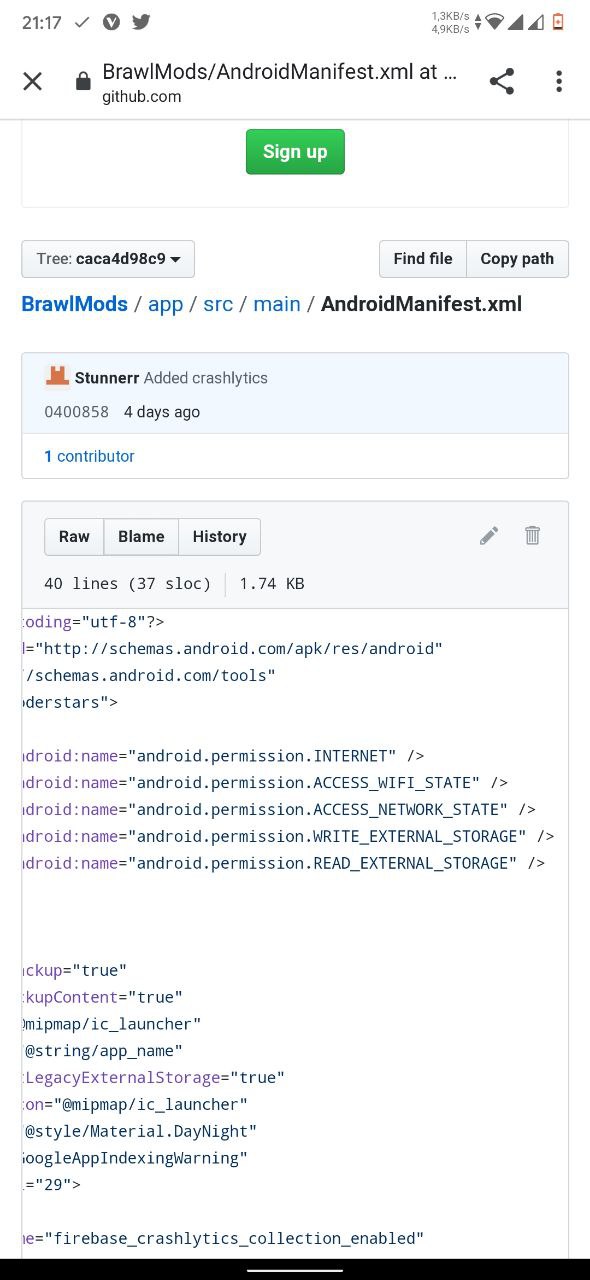Tap the battery indicator in status bar
Screen dimensions: 590x1280
click(558, 22)
